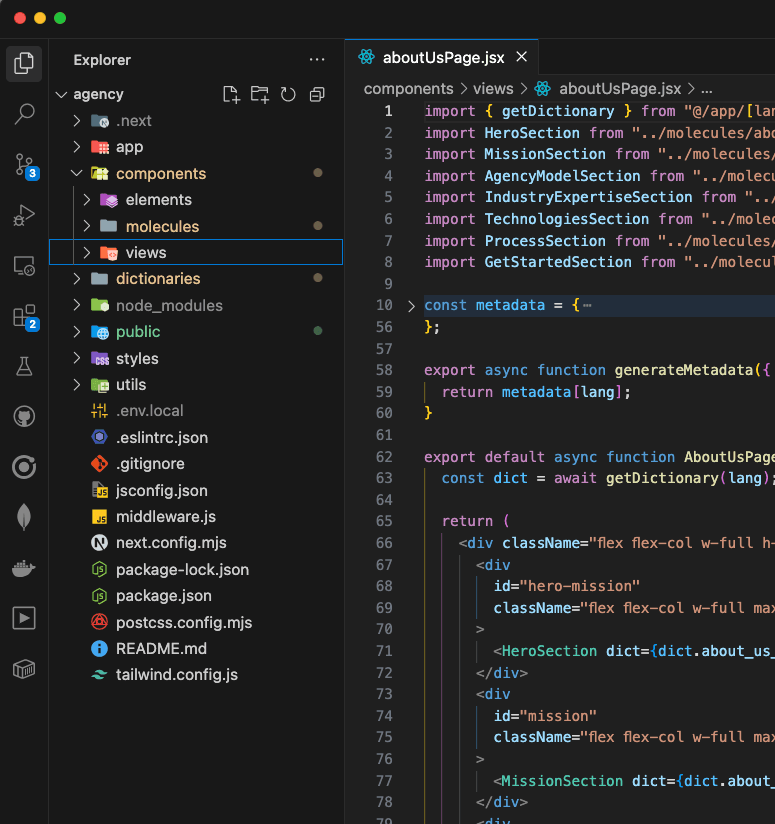Expand the folded metadata code block
Screen dimensions: 775x824
pos(410,305)
